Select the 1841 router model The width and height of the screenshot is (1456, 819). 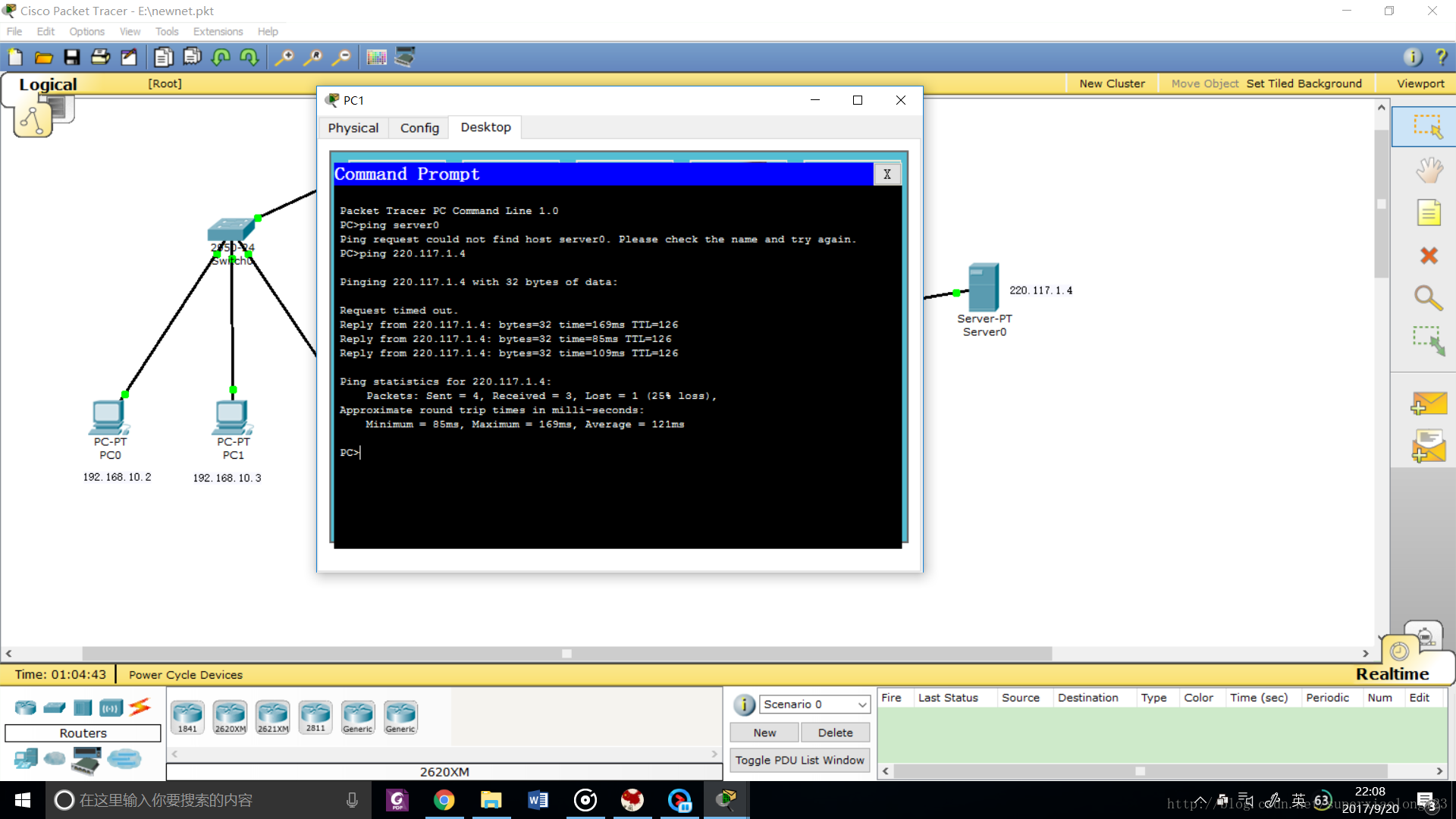[187, 717]
